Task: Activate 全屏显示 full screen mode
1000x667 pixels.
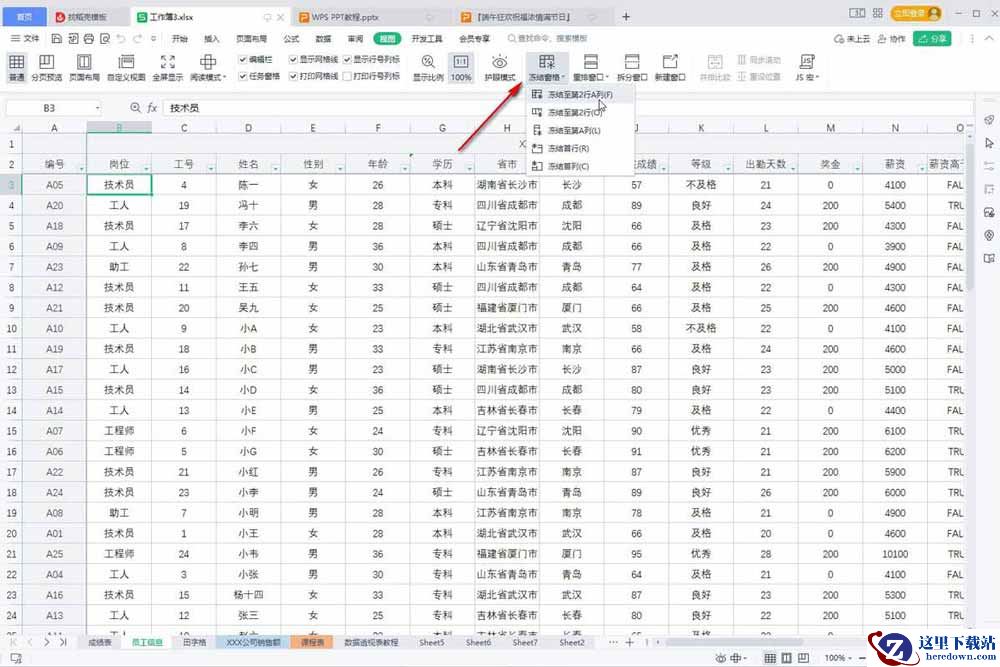Action: pos(168,68)
